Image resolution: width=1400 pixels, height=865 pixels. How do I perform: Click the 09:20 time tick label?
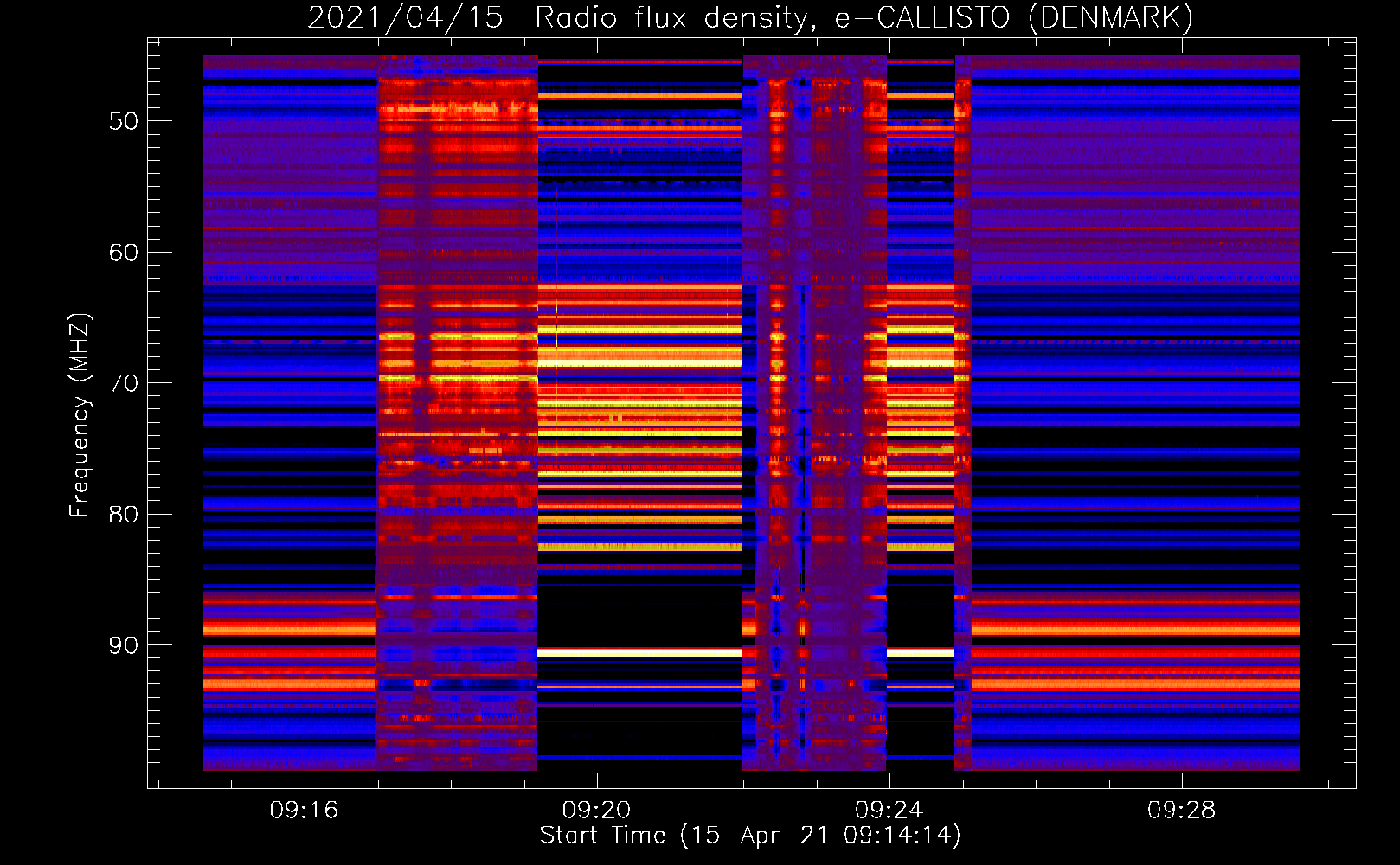pos(596,811)
